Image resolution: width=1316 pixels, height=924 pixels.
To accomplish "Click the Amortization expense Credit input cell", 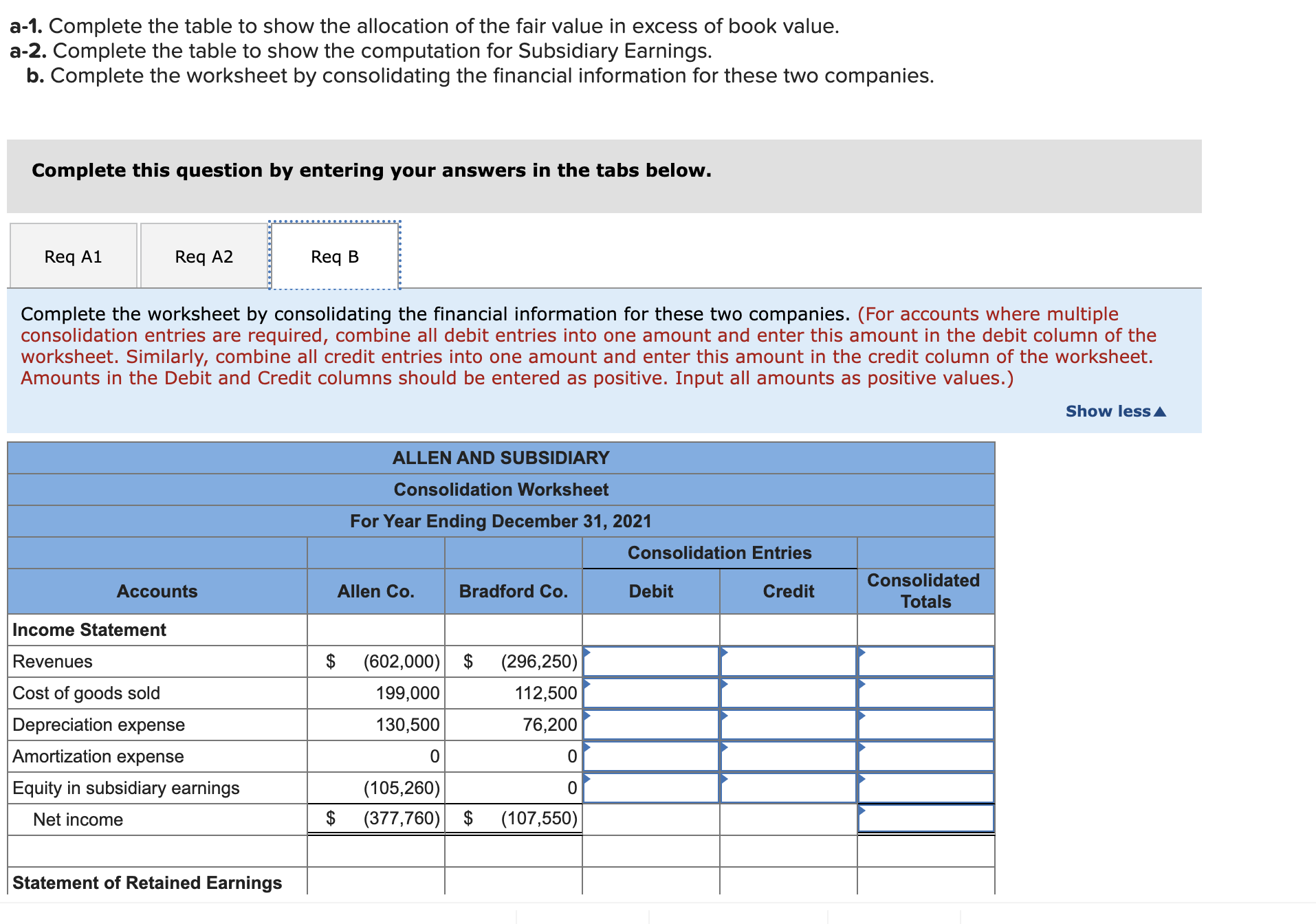I will coord(787,756).
